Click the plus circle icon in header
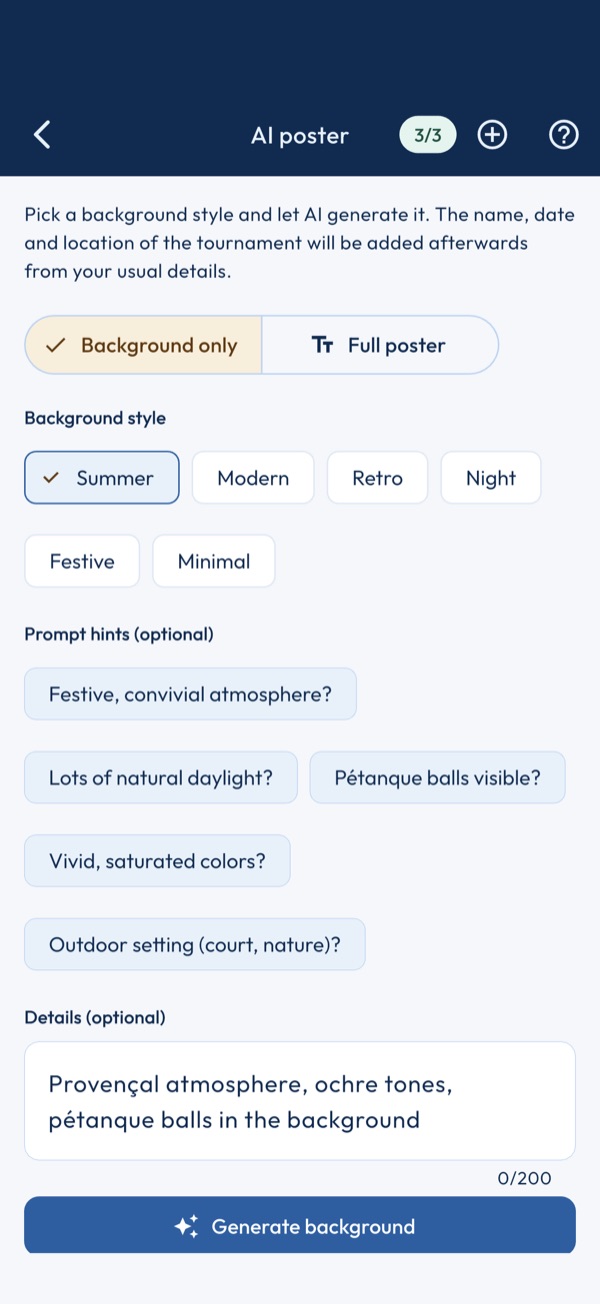The height and width of the screenshot is (1304, 600). click(x=492, y=135)
